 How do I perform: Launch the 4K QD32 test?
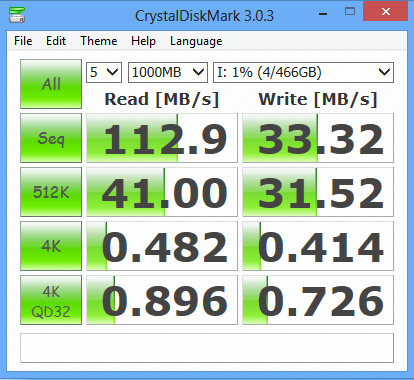pos(51,300)
